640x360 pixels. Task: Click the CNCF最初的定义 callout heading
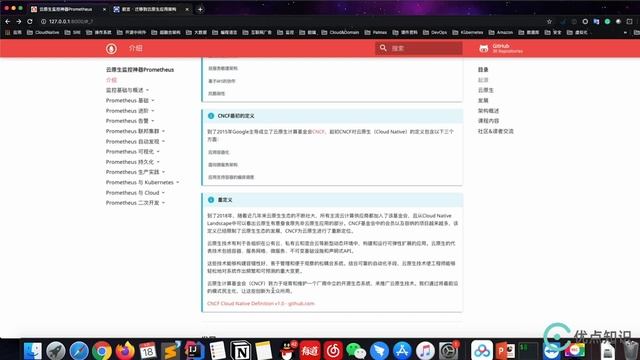(236, 116)
